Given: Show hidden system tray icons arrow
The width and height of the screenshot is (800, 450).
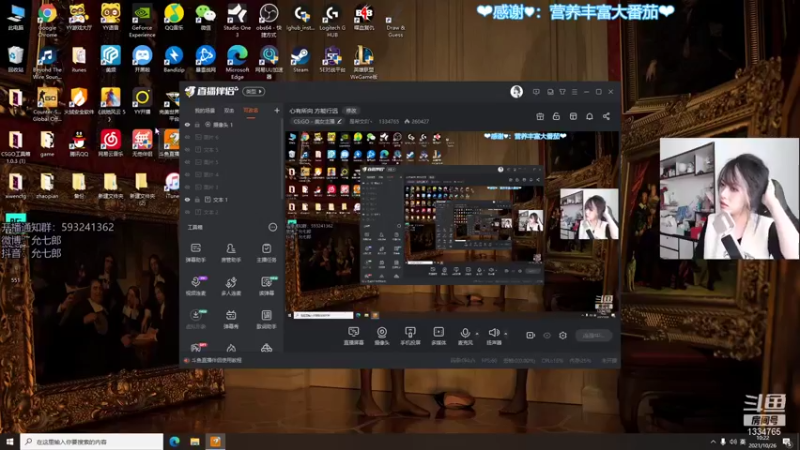Looking at the screenshot, I should coord(713,442).
